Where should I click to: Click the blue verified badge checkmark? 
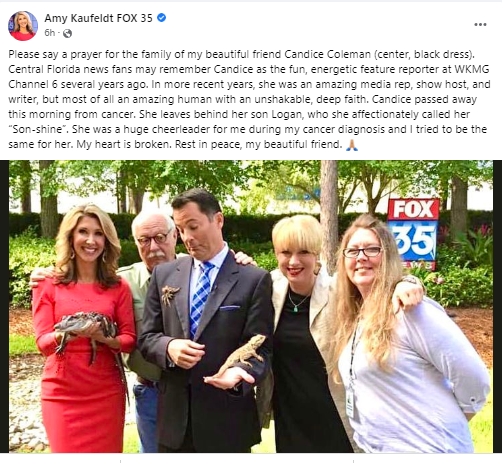pyautogui.click(x=162, y=18)
